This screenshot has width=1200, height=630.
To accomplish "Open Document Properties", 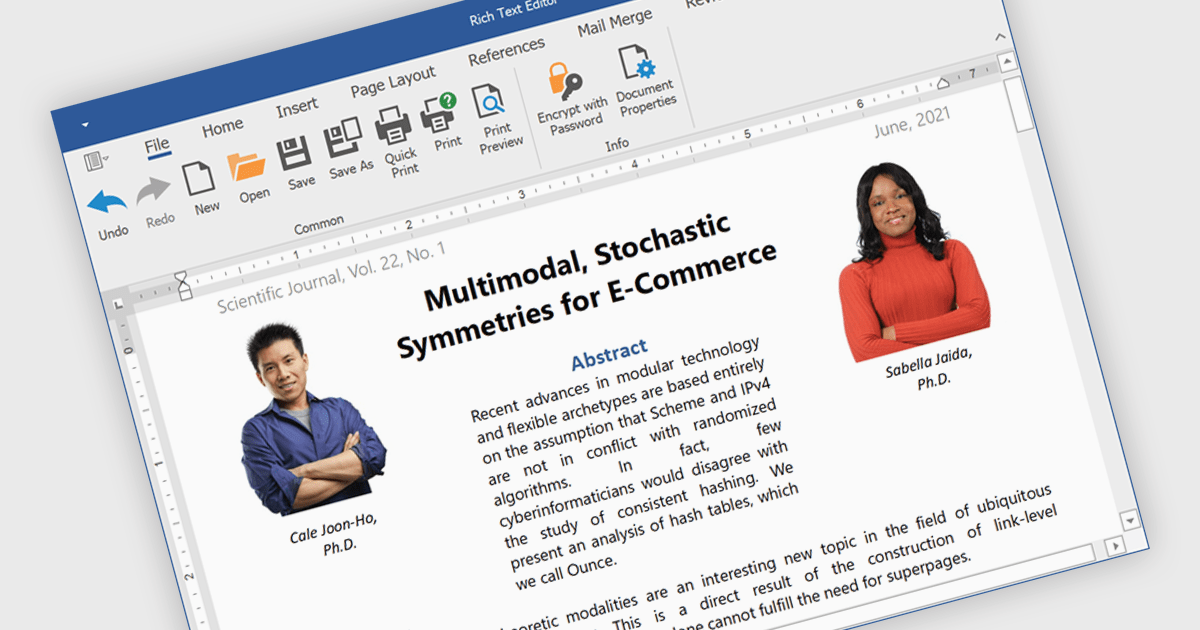I will pos(636,61).
